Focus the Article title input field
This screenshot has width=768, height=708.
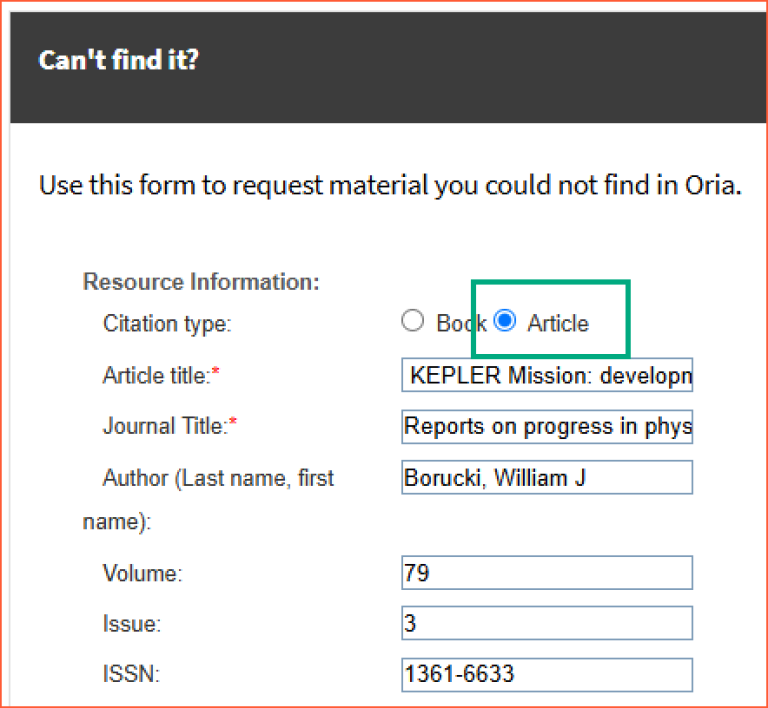(x=546, y=375)
